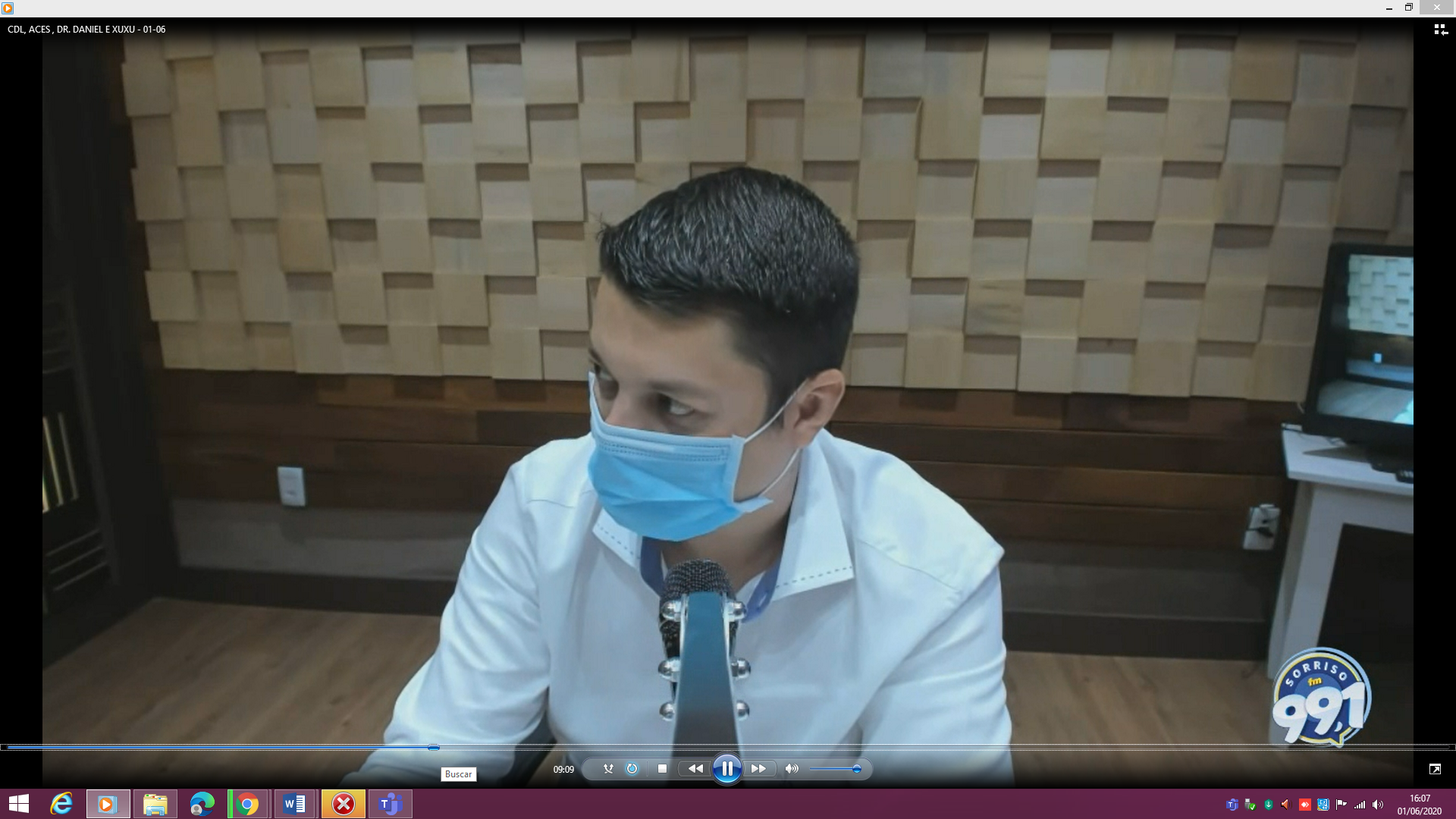
Task: Click the Teams icon in system tray
Action: (x=1232, y=805)
